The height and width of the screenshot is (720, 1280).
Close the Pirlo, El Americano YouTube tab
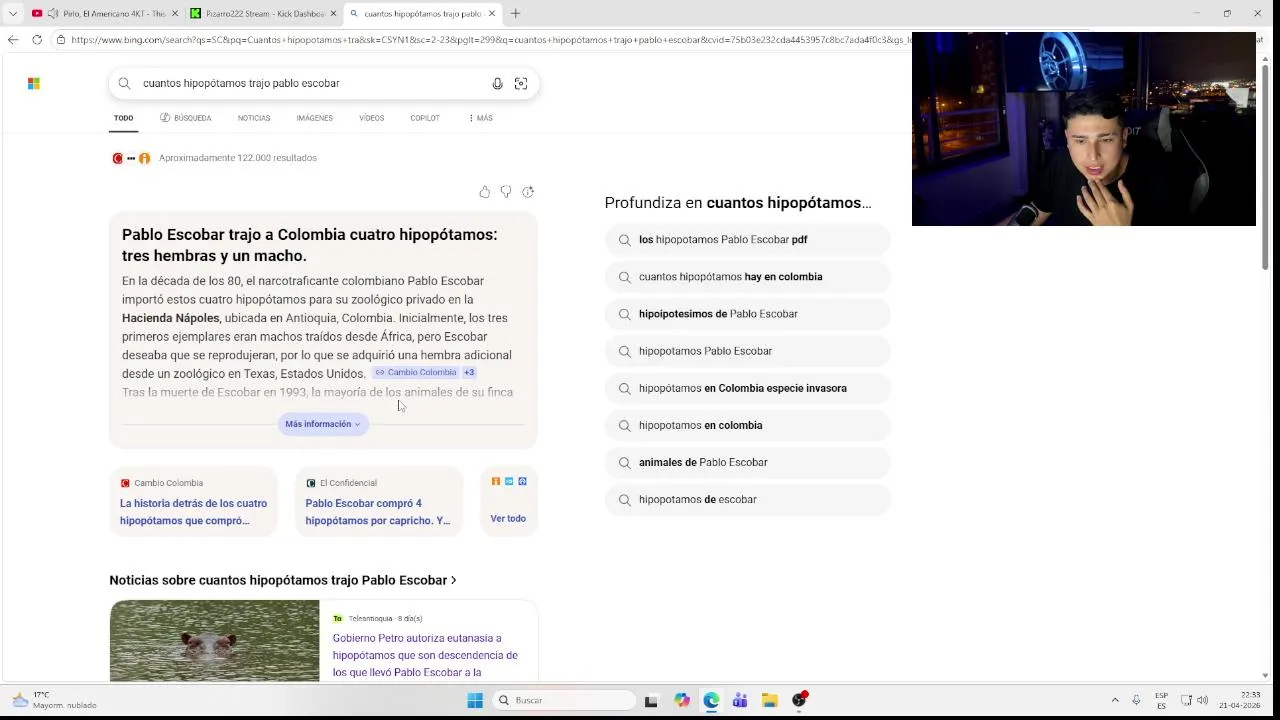coord(175,13)
